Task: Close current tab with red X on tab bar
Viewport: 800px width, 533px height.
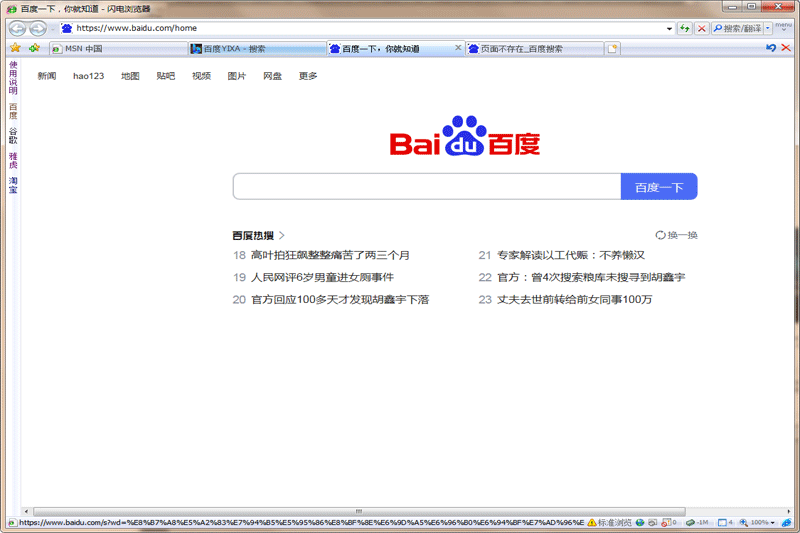Action: click(x=786, y=48)
